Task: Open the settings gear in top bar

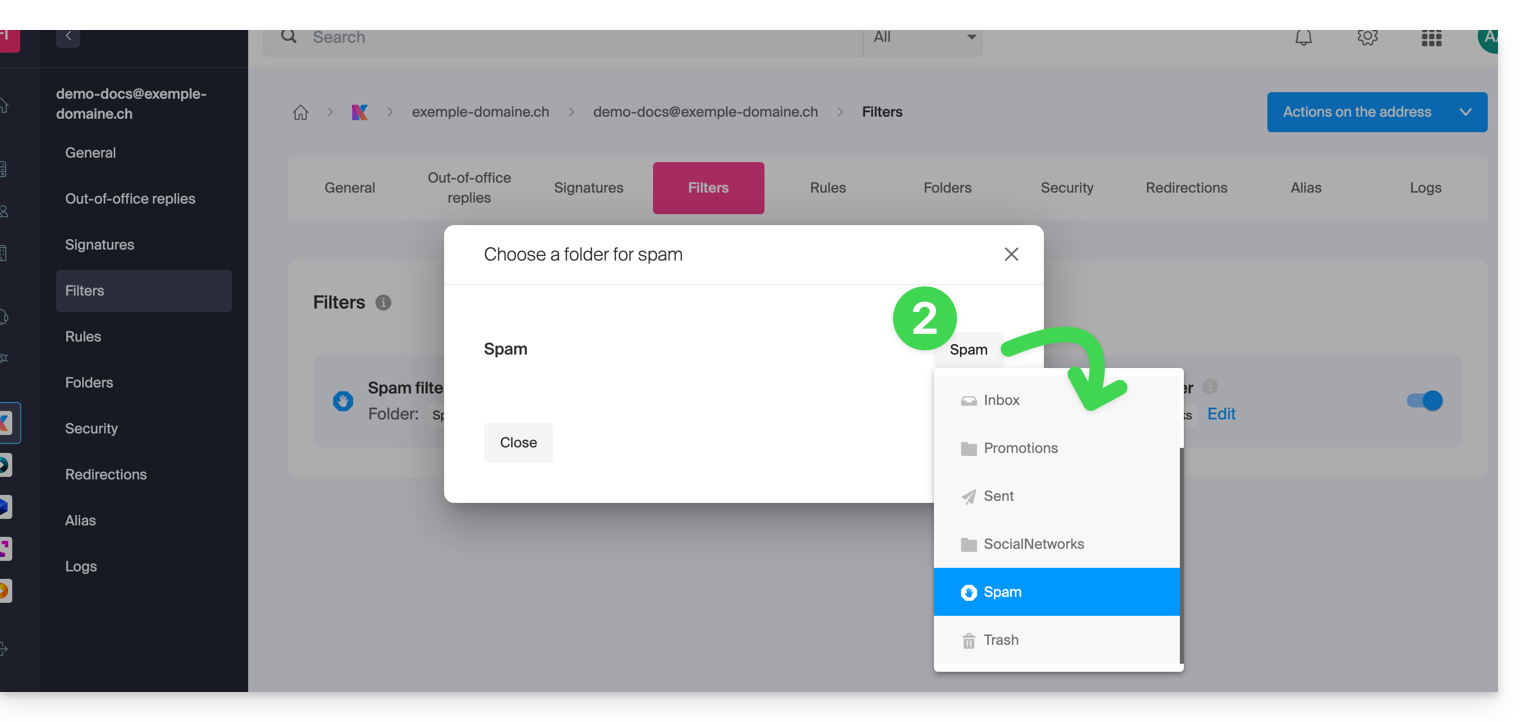Action: (x=1368, y=38)
